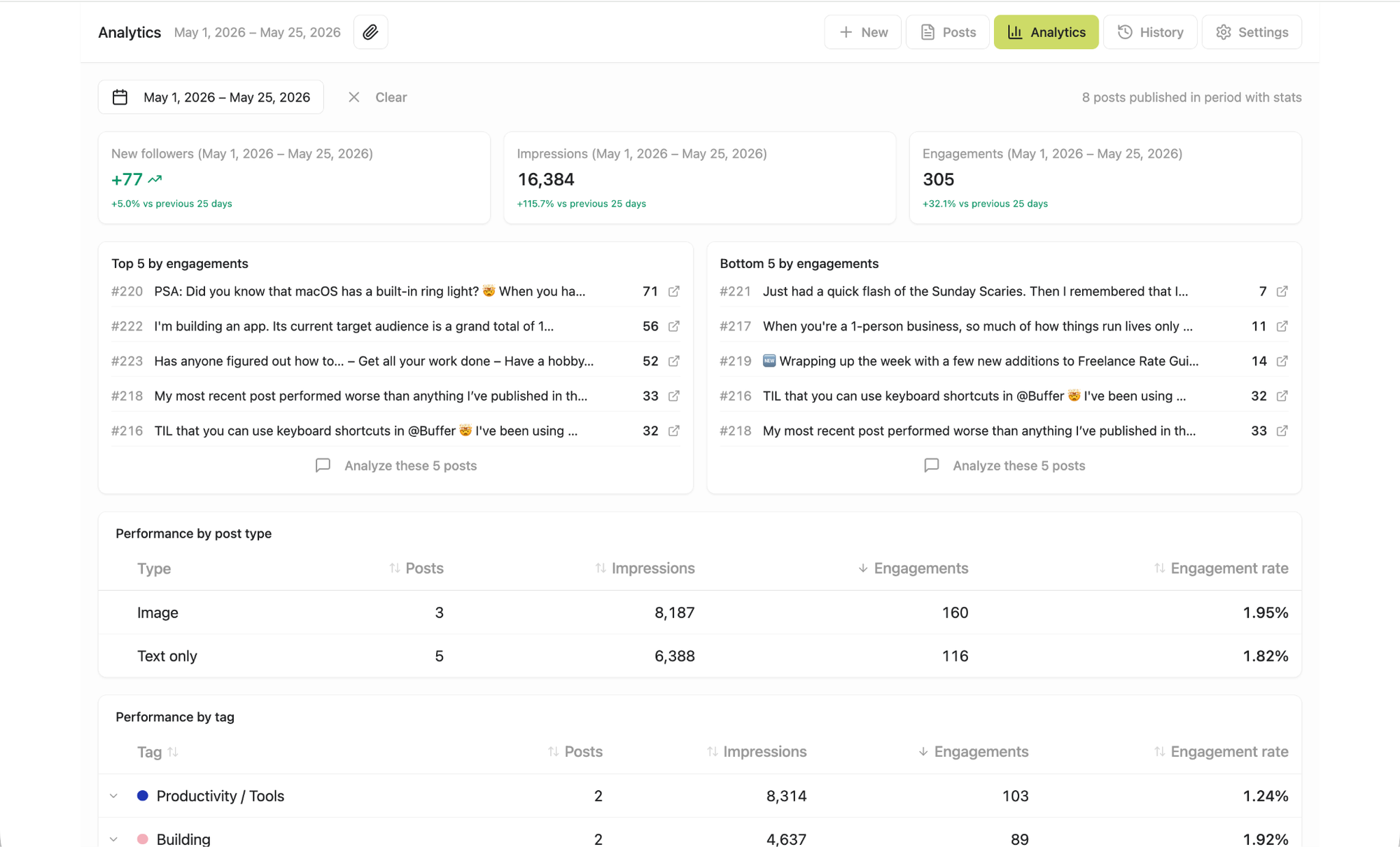The height and width of the screenshot is (847, 1400).
Task: Select the Analytics tab
Action: 1046,32
